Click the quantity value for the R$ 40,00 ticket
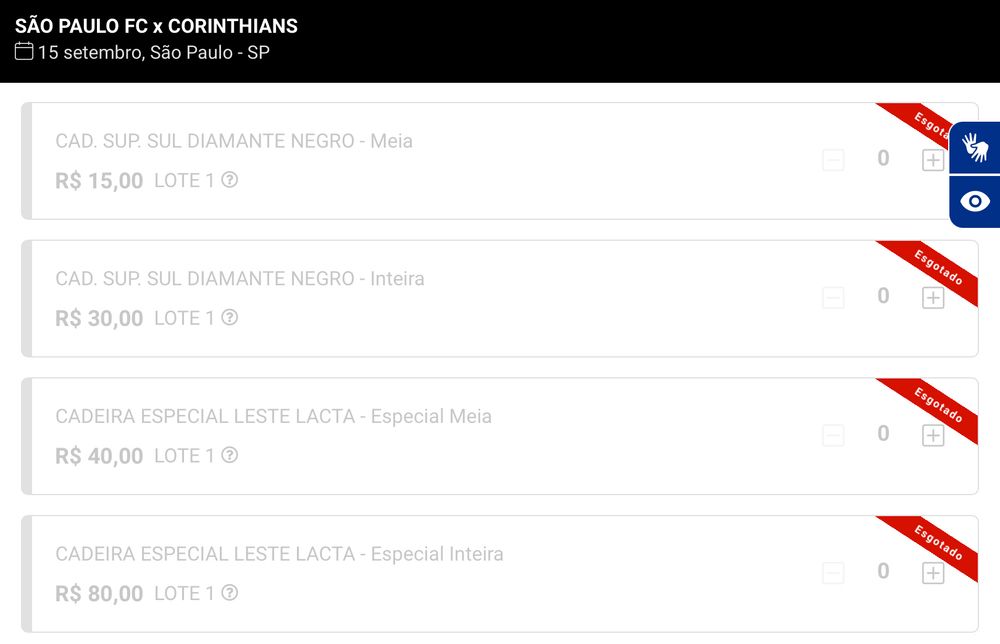 [x=883, y=434]
